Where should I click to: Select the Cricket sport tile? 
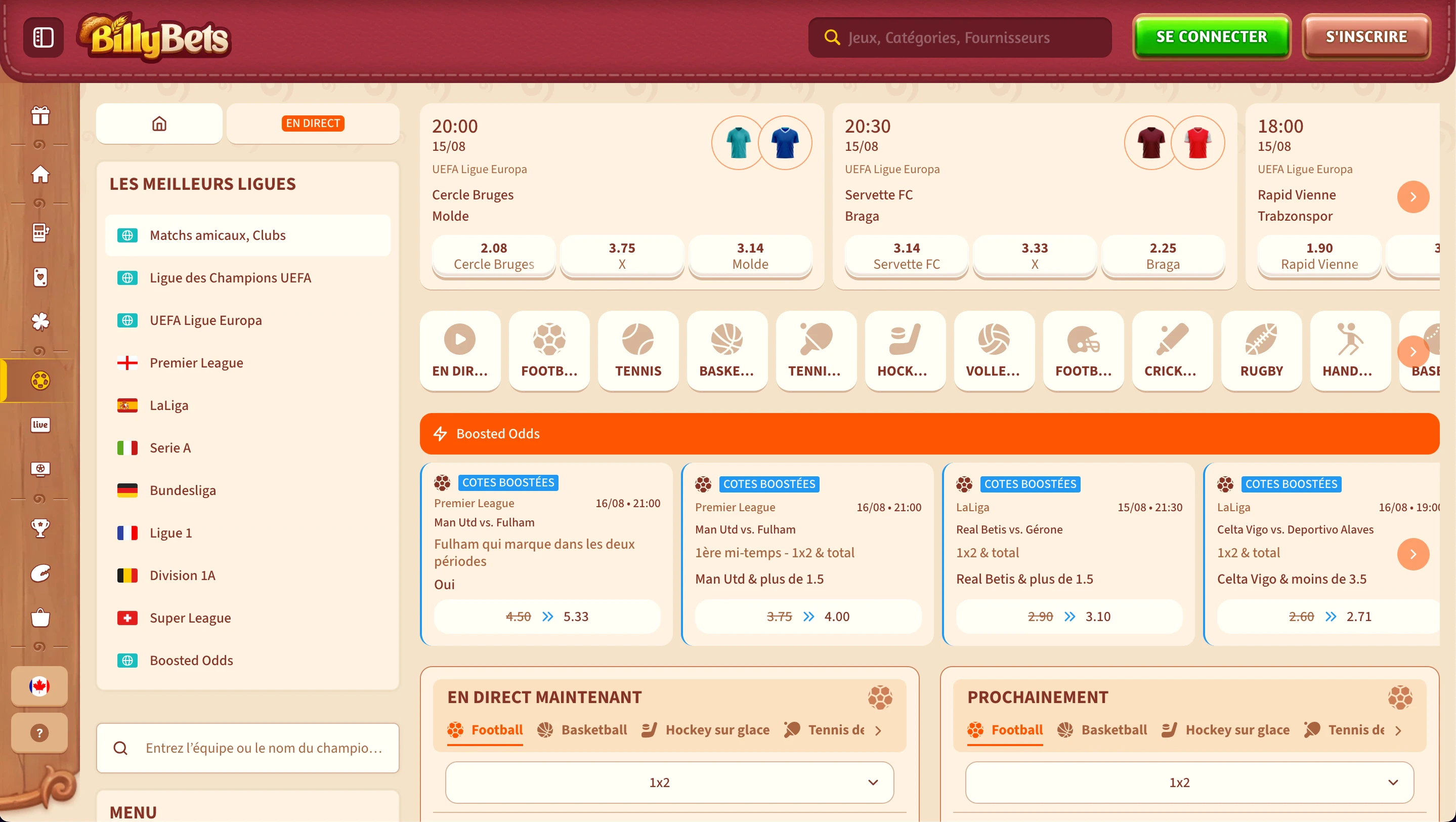1172,350
